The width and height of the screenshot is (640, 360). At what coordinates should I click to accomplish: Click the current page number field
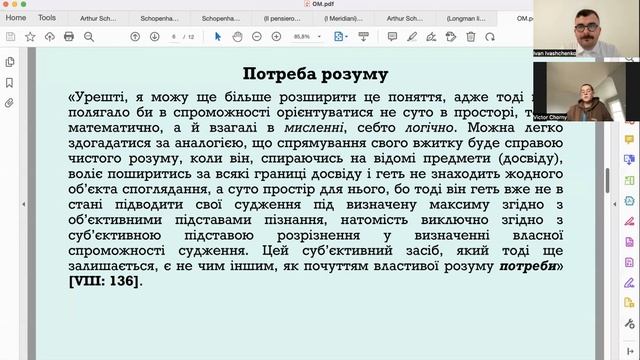(173, 37)
